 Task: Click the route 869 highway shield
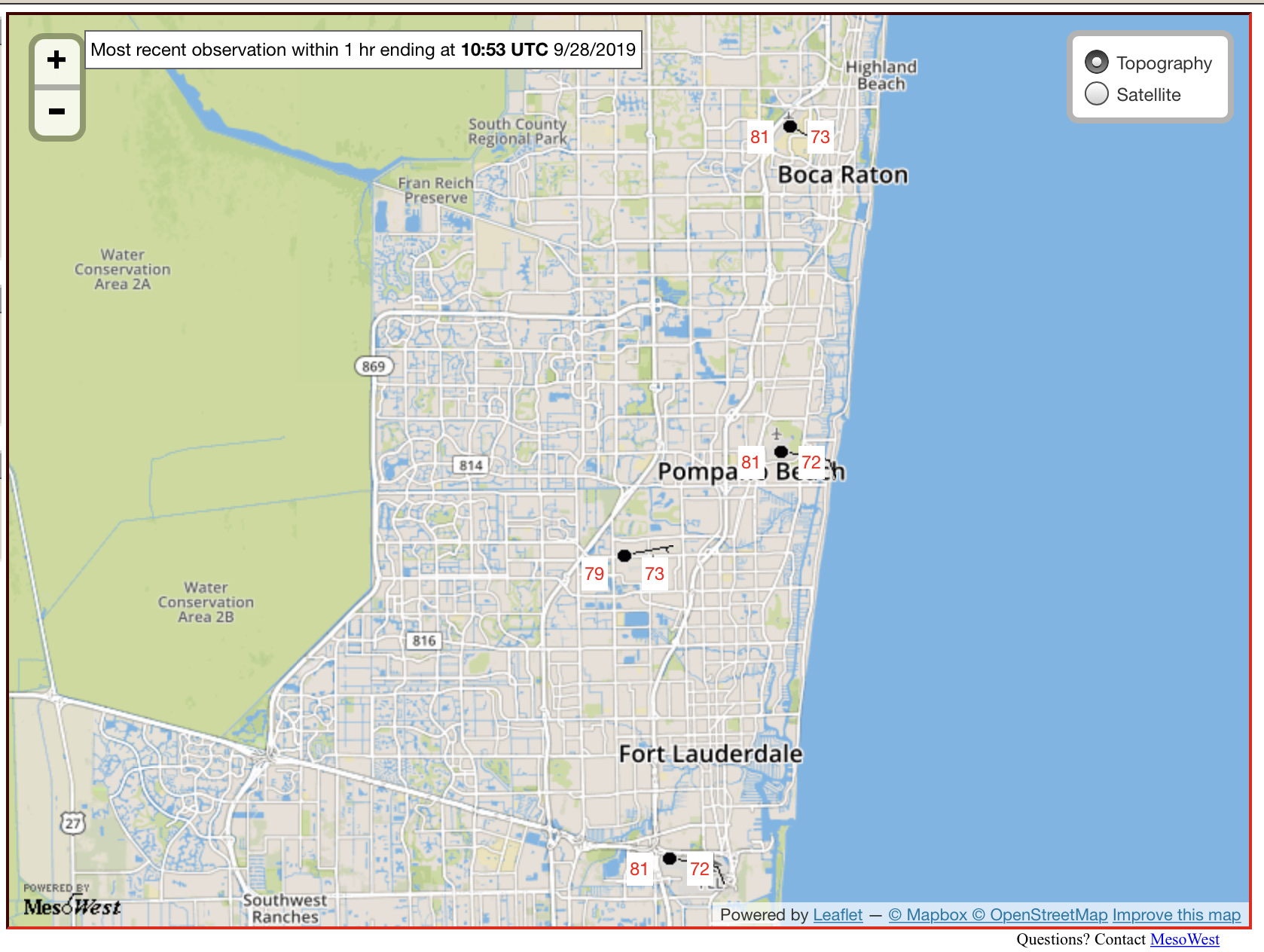374,367
